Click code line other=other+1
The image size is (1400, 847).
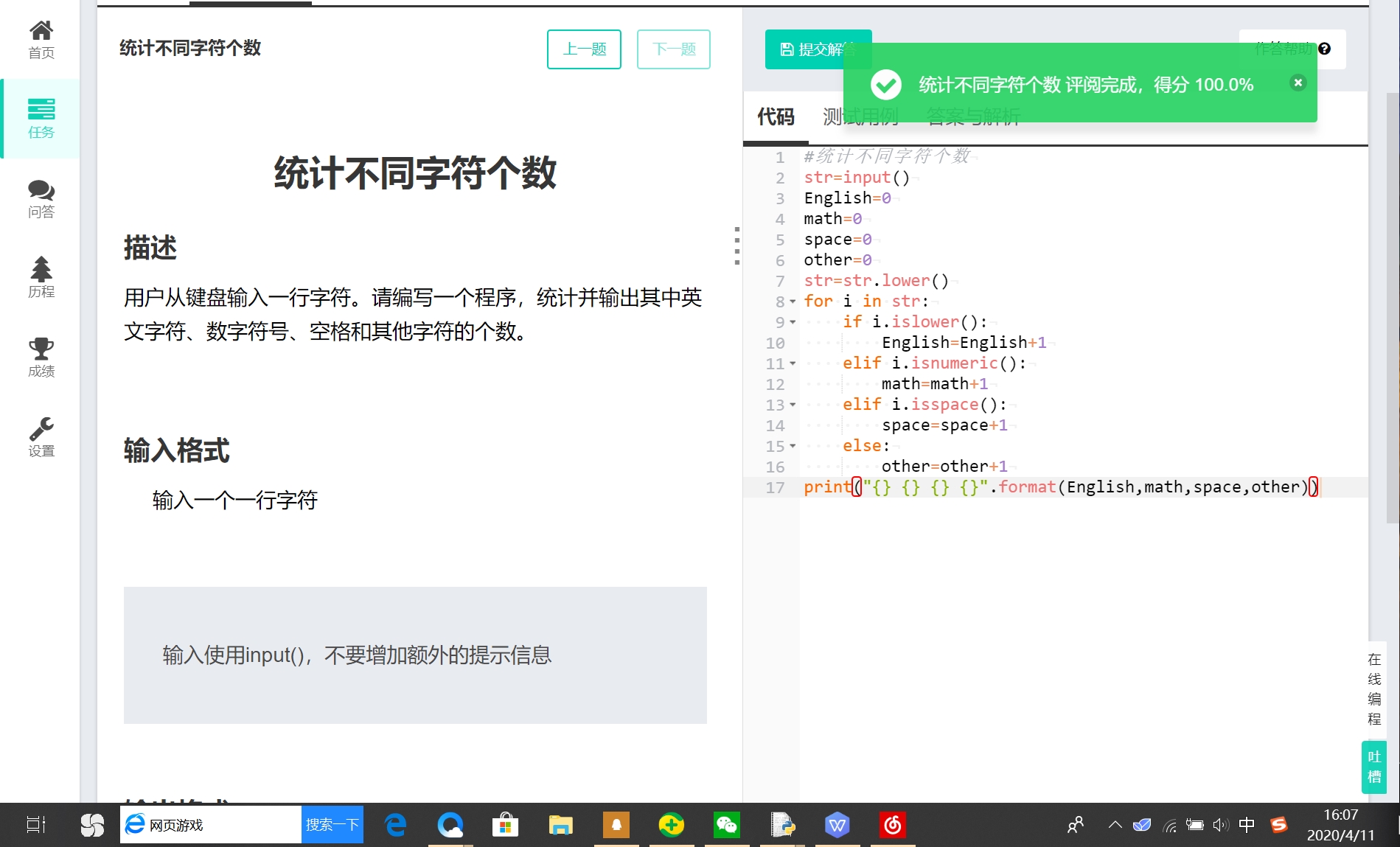(x=944, y=467)
